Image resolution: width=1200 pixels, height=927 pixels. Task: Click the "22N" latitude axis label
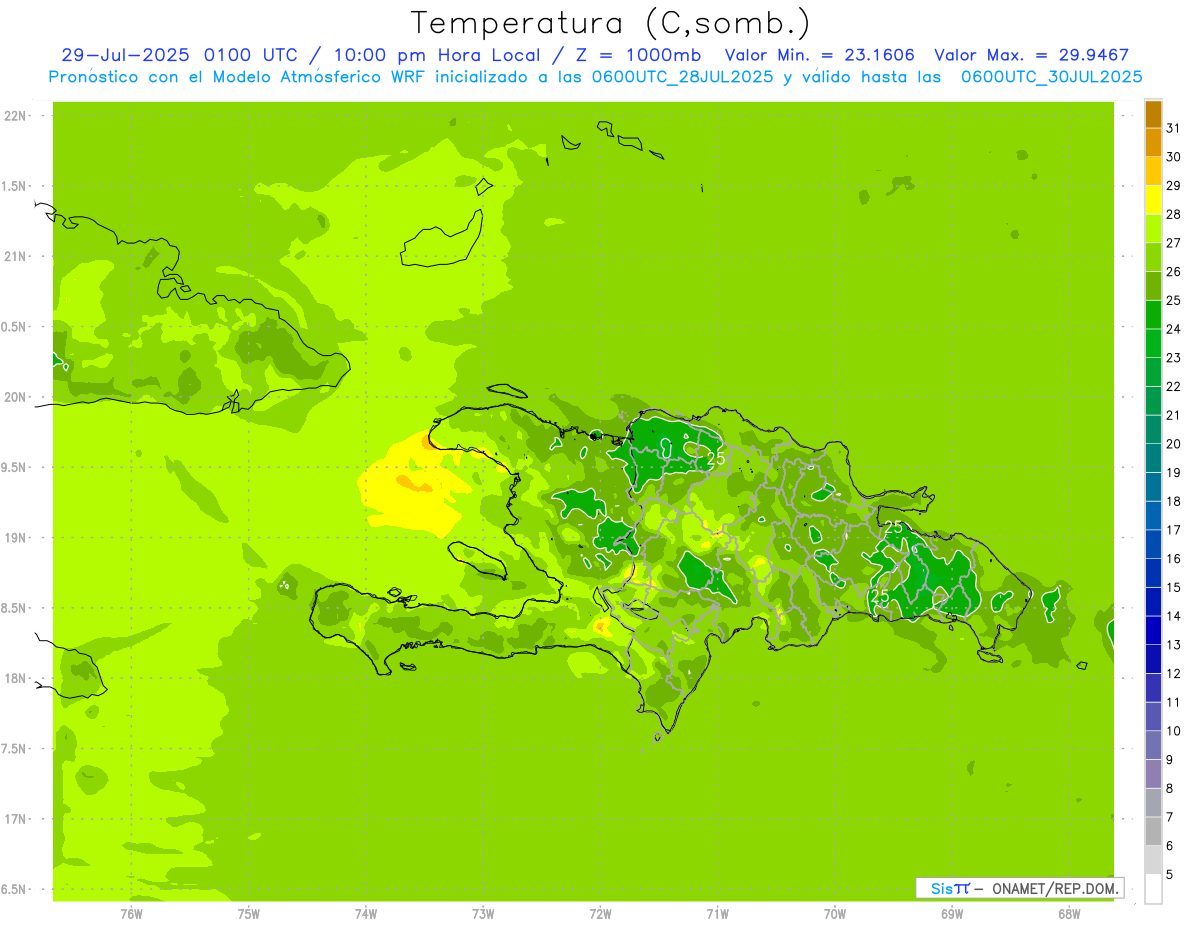tap(15, 116)
